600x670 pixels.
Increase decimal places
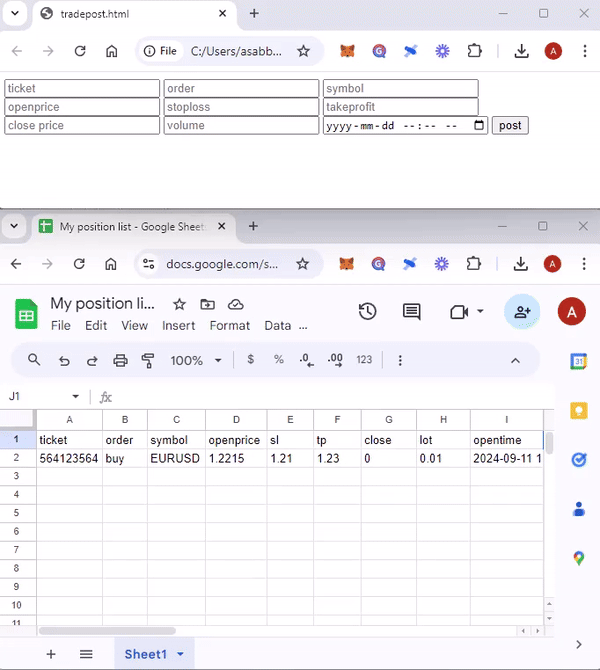(335, 360)
